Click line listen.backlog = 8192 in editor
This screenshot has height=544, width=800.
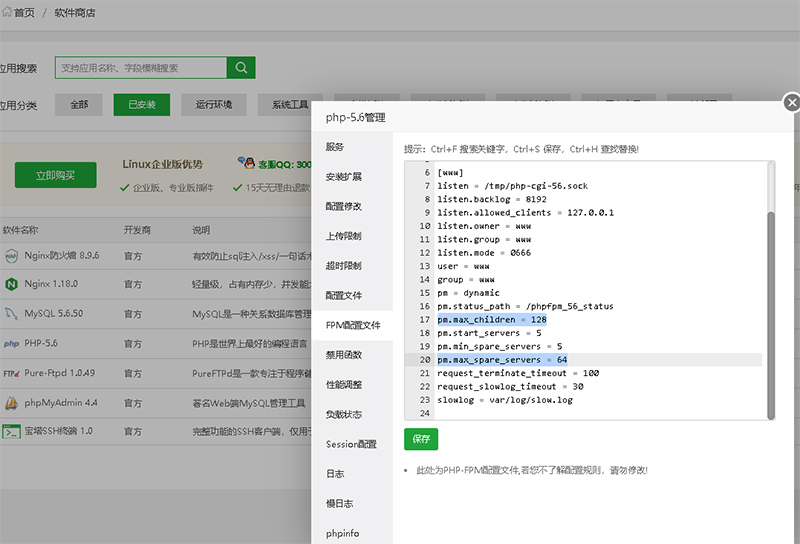[492, 199]
